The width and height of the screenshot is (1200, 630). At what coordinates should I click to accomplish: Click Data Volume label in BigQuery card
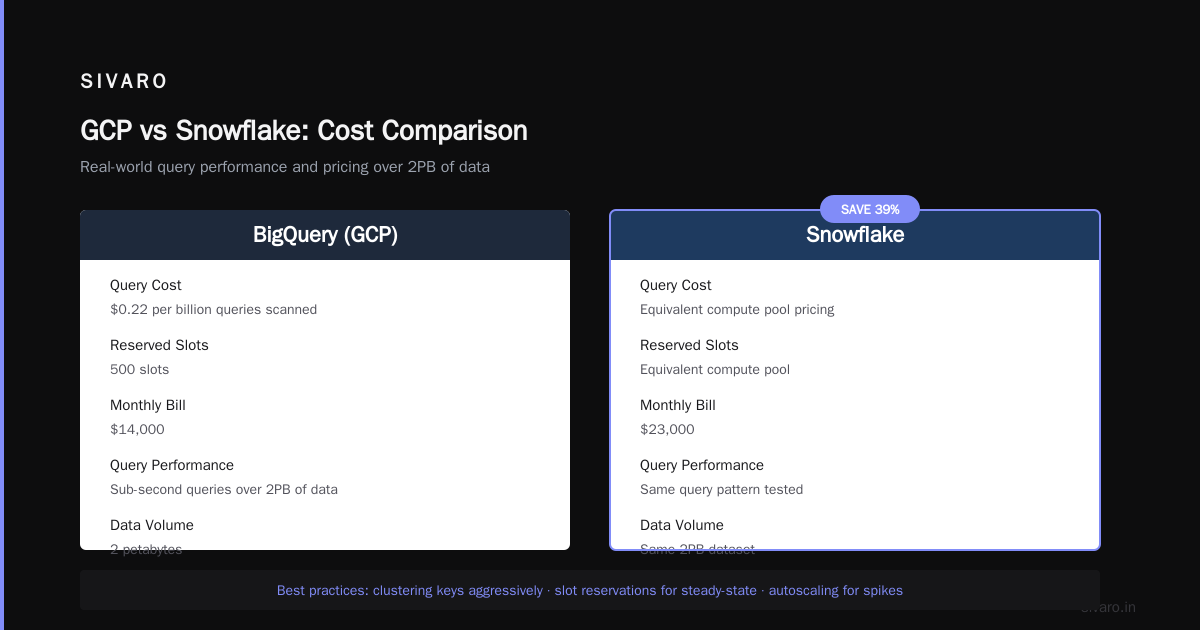152,525
